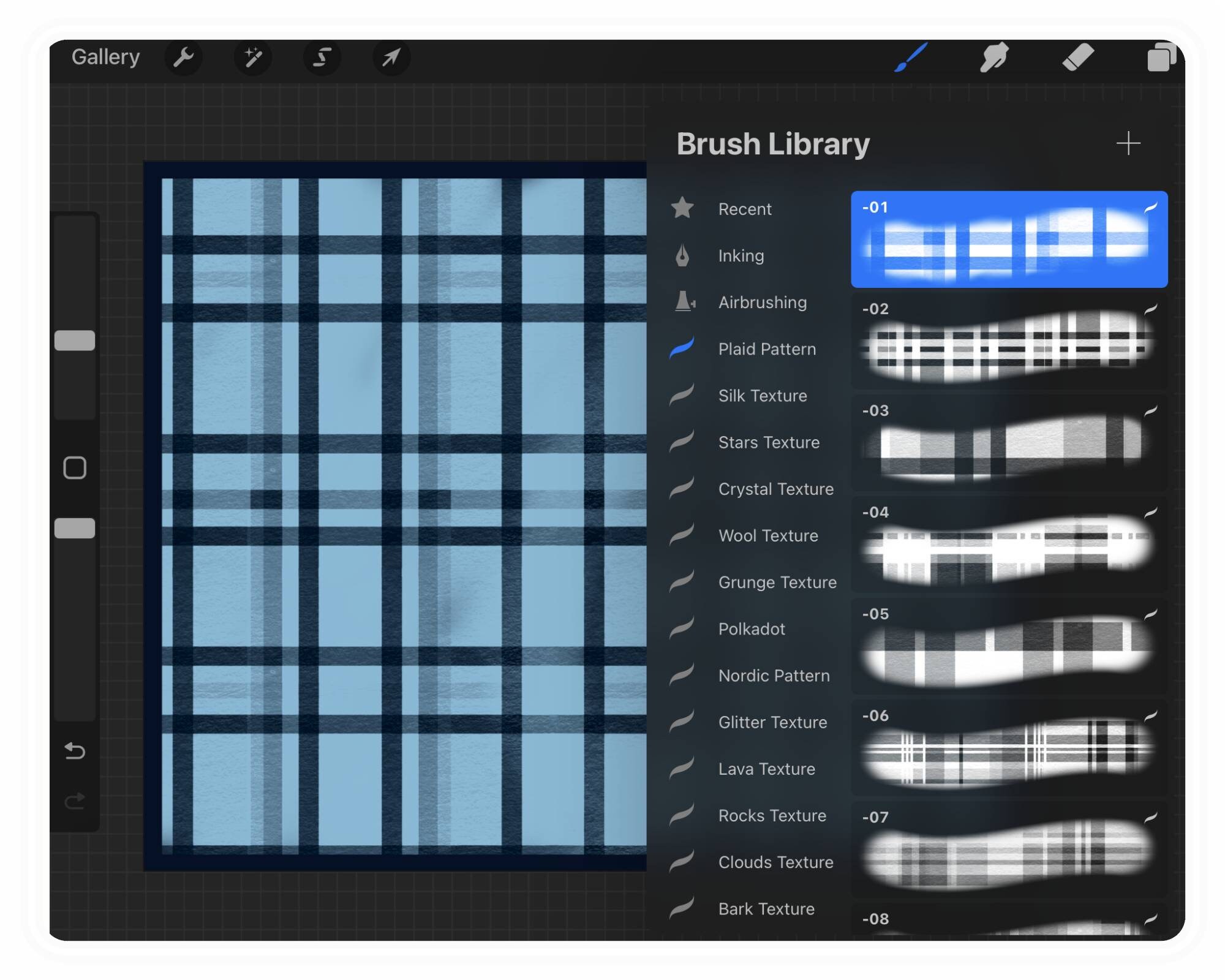Open the Actions menu wrench icon
This screenshot has width=1225, height=980.
183,57
